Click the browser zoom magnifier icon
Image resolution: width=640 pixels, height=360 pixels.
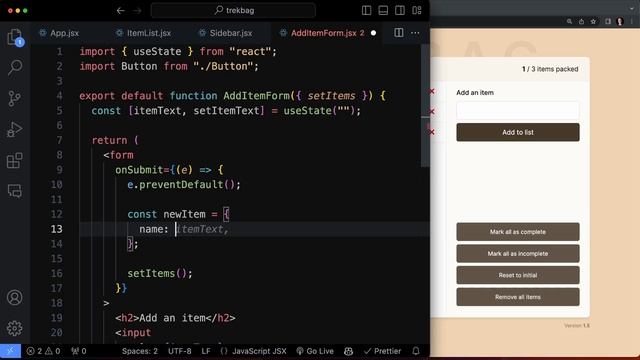pos(569,22)
